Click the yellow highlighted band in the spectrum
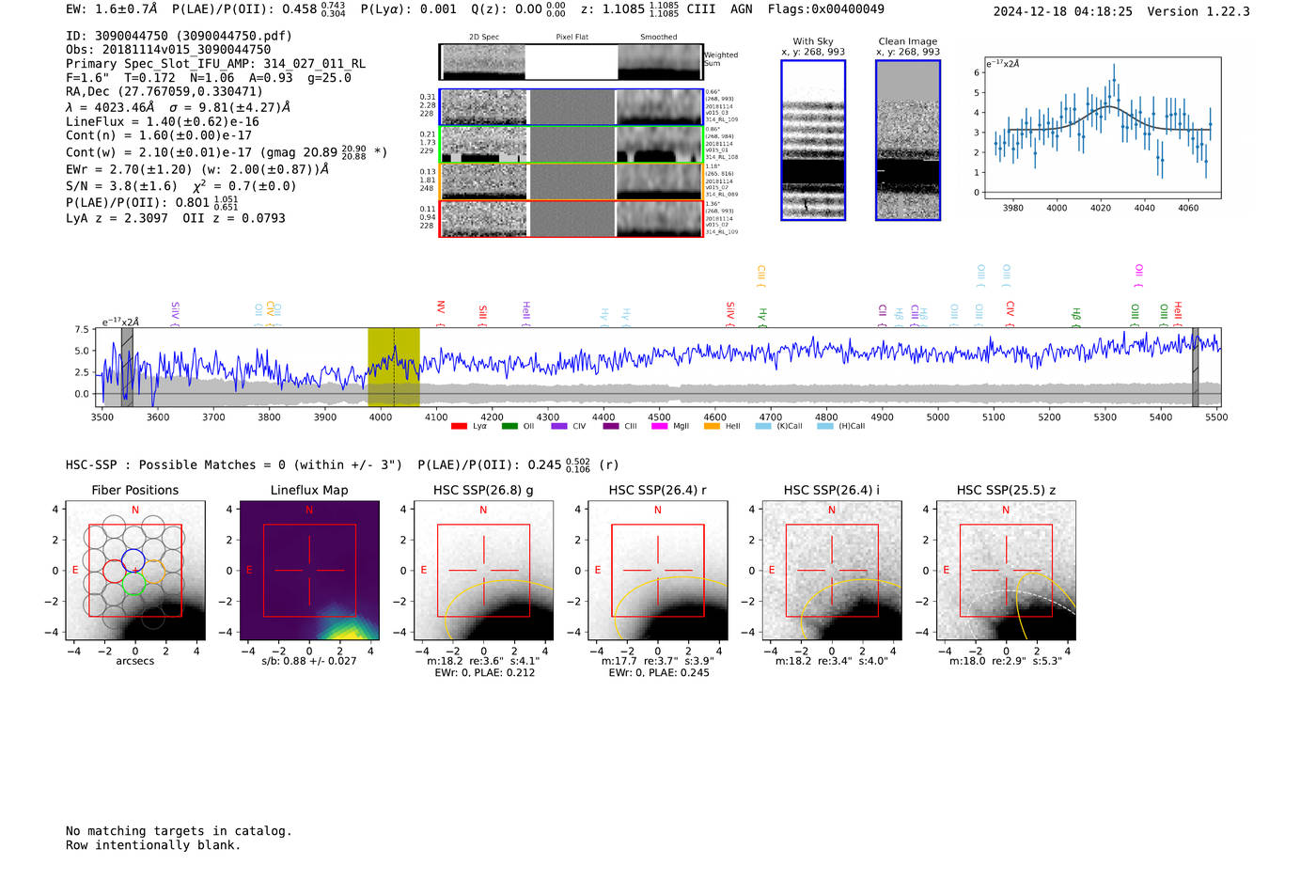The height and width of the screenshot is (896, 1316). click(x=393, y=368)
